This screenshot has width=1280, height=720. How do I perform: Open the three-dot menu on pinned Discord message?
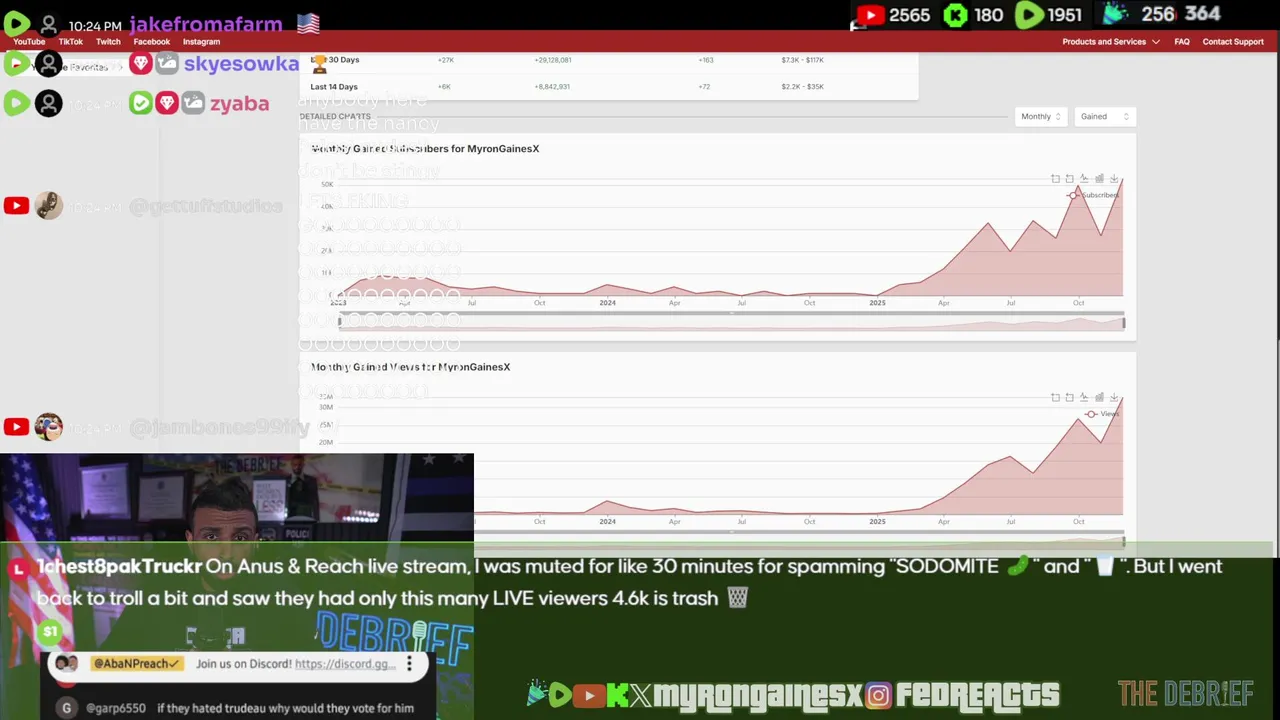409,664
